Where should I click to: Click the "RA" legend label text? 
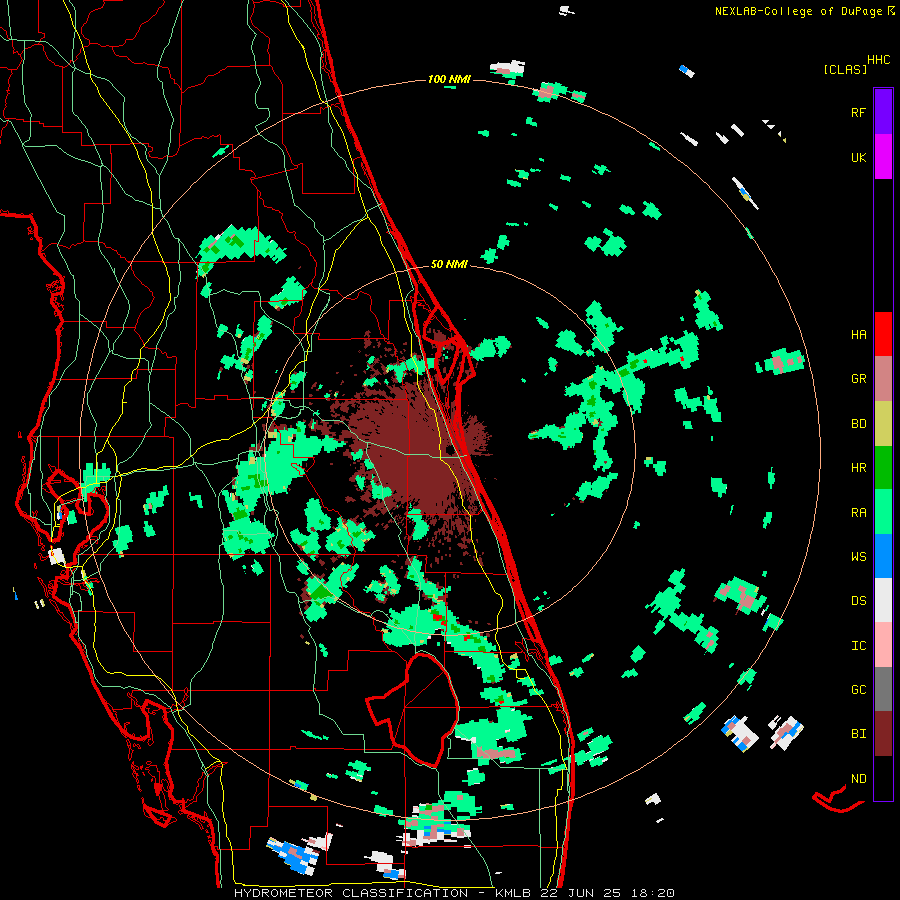coord(858,513)
